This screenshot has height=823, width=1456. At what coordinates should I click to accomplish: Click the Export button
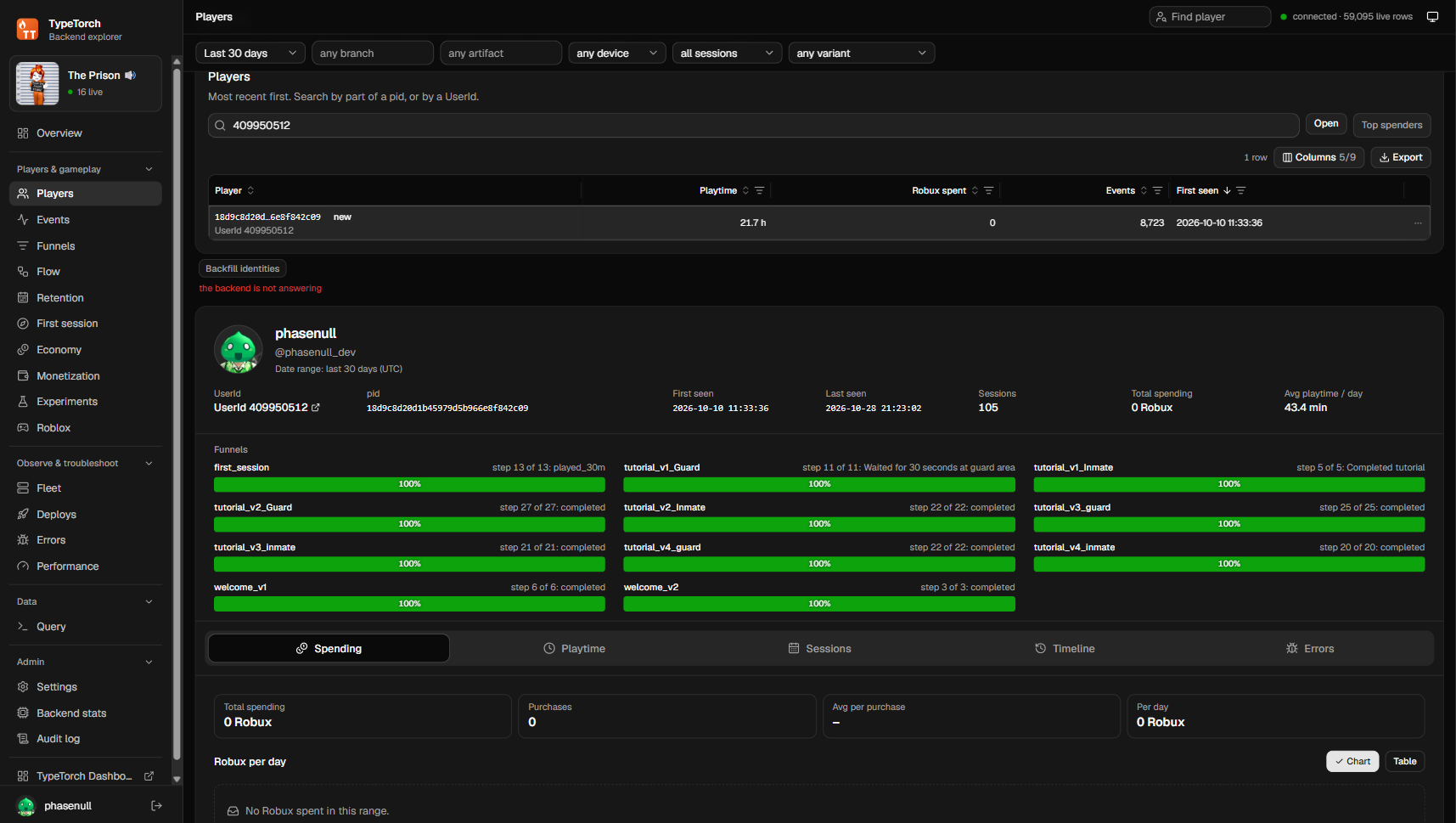click(x=1401, y=157)
